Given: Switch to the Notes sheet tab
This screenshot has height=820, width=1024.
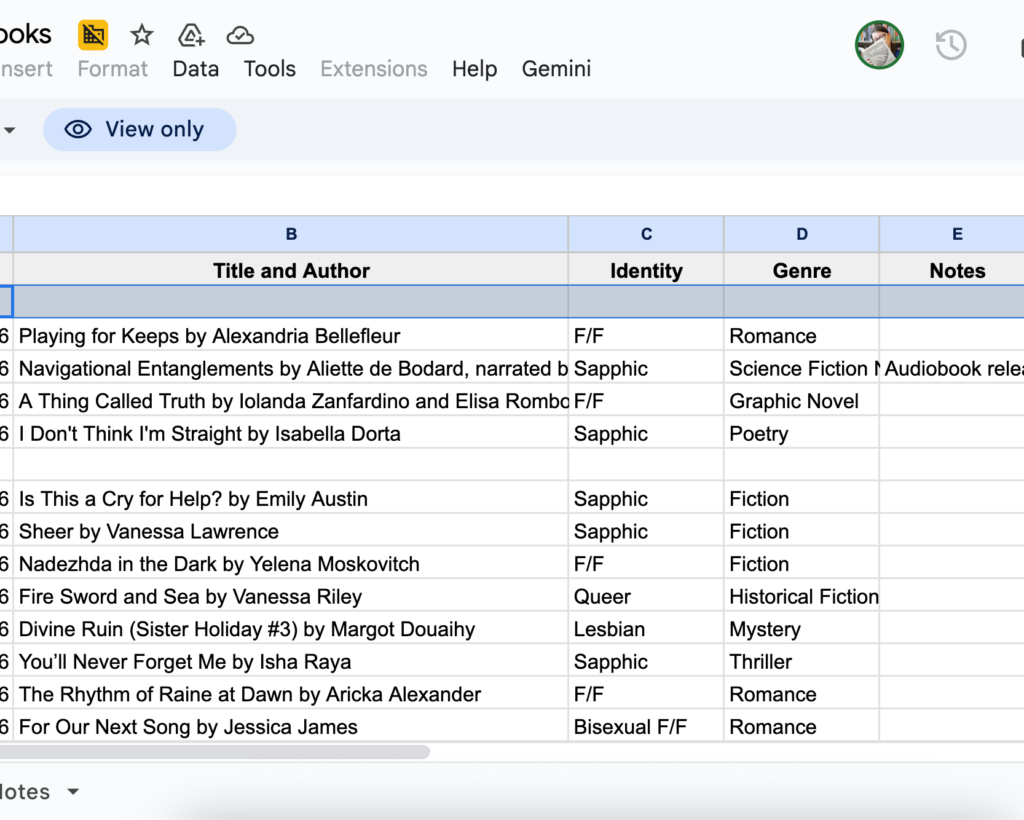Looking at the screenshot, I should [x=25, y=791].
